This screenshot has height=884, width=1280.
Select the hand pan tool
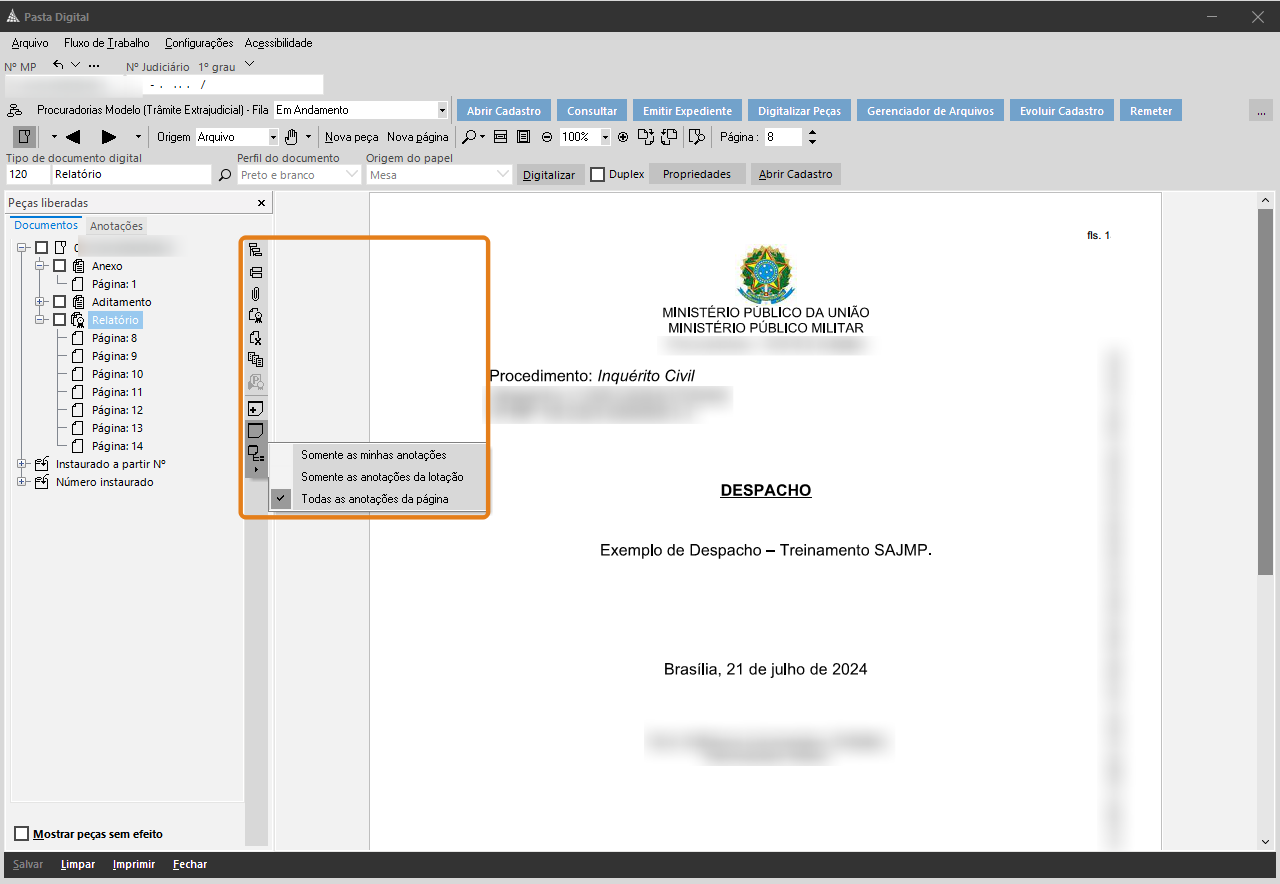pyautogui.click(x=291, y=137)
